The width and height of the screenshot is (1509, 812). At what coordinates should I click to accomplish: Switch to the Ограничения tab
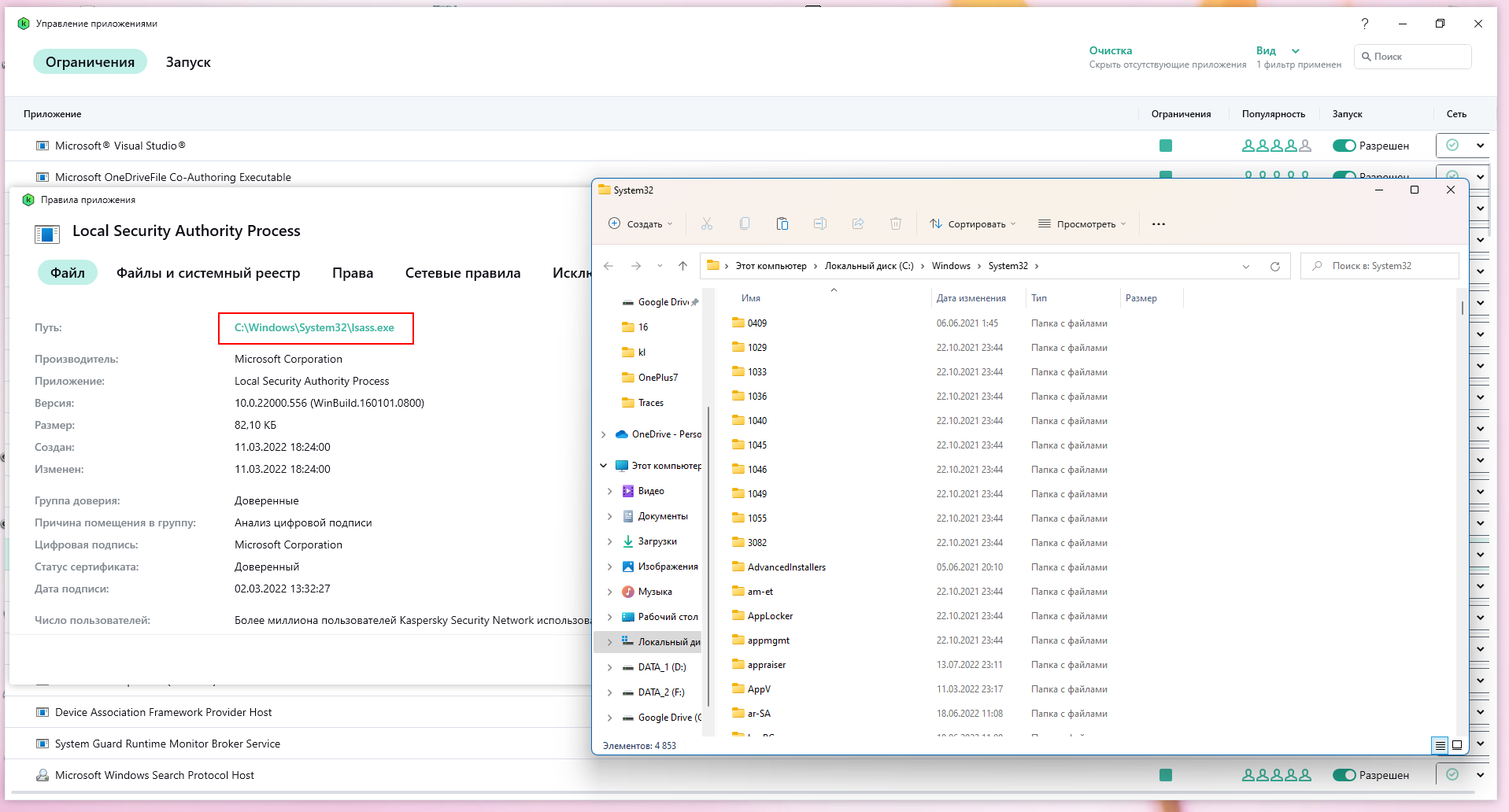pyautogui.click(x=90, y=61)
